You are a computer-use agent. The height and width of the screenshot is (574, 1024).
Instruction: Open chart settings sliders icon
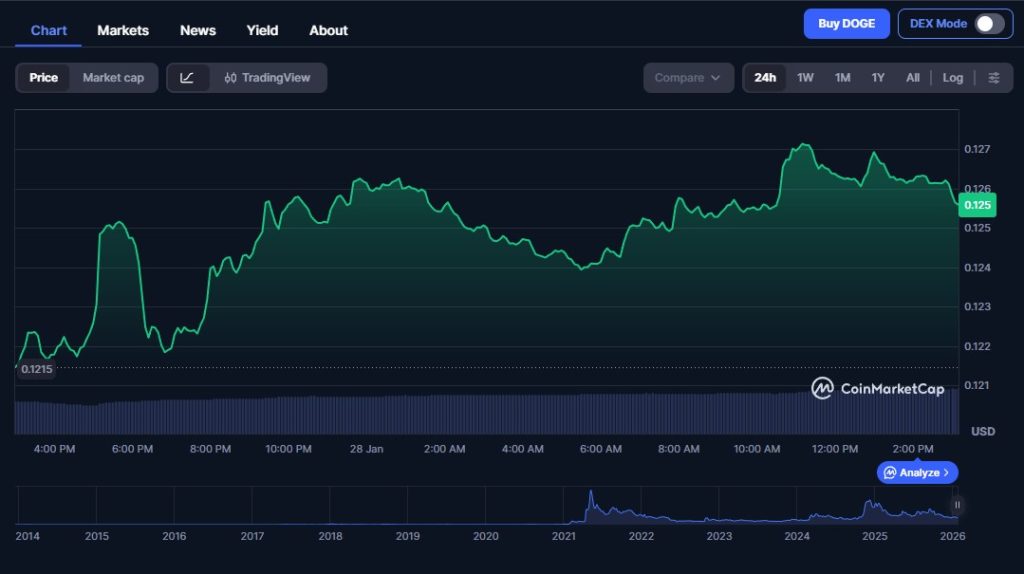coord(993,78)
